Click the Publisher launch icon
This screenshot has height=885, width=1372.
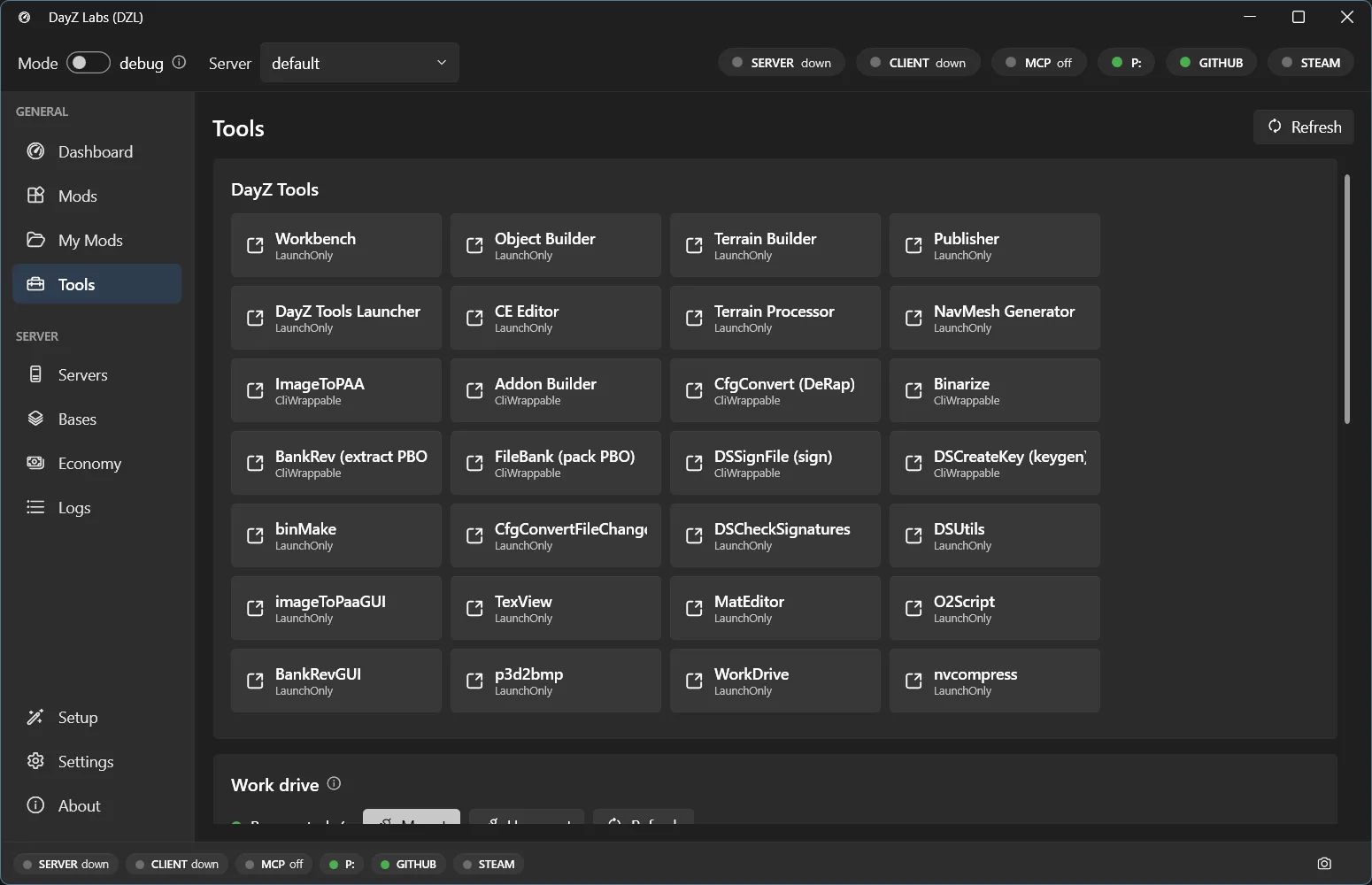click(913, 245)
